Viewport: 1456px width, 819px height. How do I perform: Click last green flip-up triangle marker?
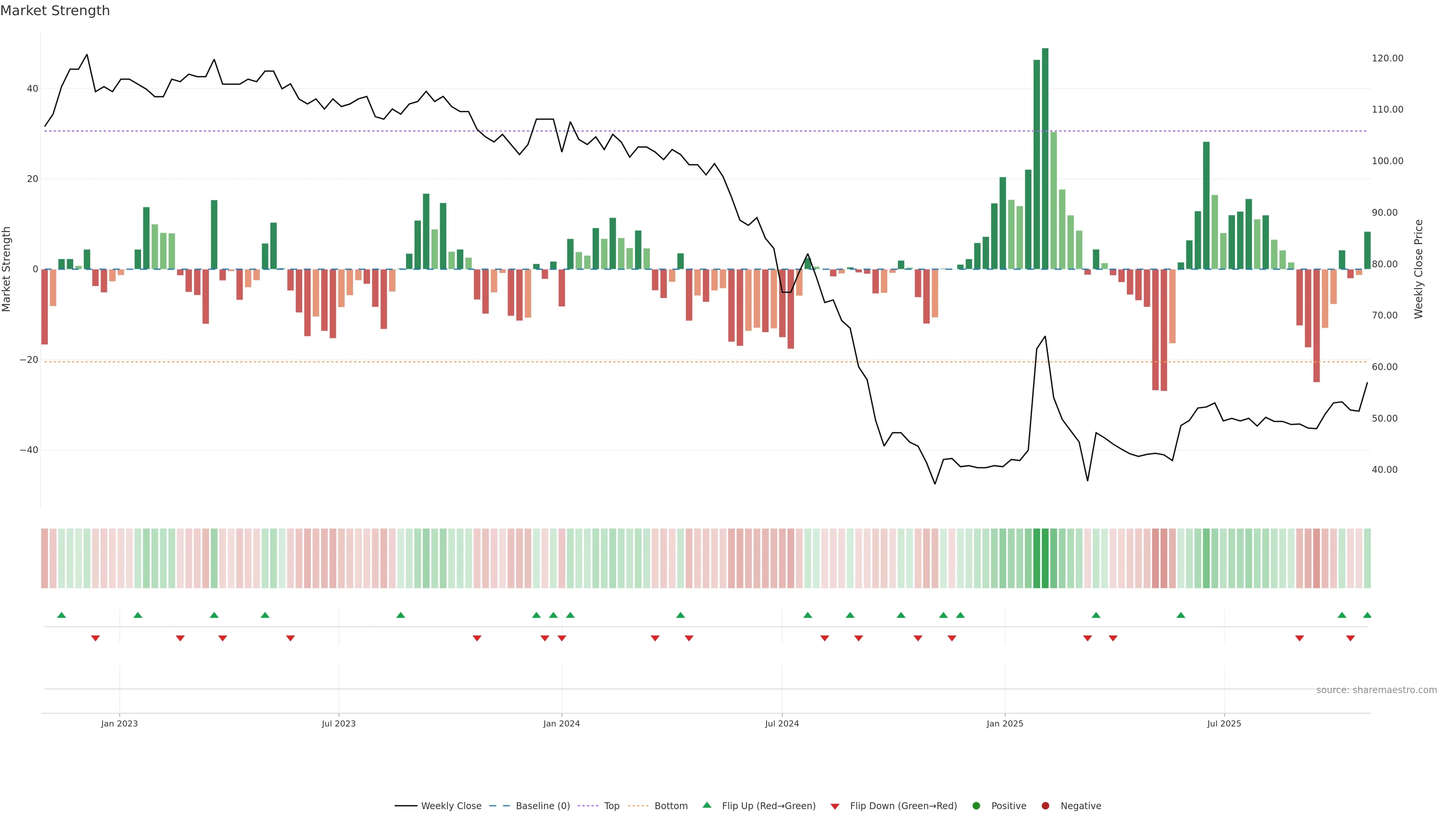[1367, 615]
